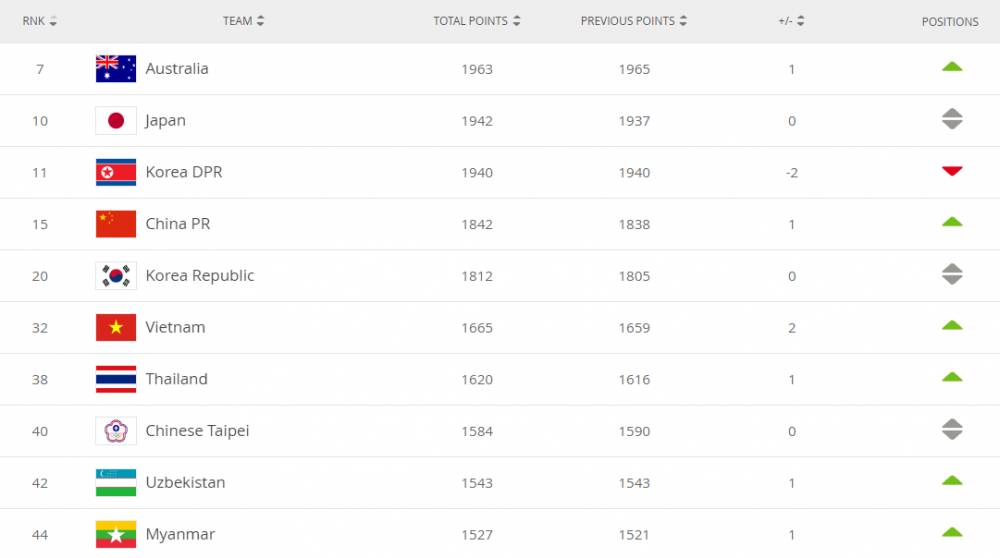Click the Myanmar flag icon
The width and height of the screenshot is (1000, 558).
pyautogui.click(x=115, y=534)
